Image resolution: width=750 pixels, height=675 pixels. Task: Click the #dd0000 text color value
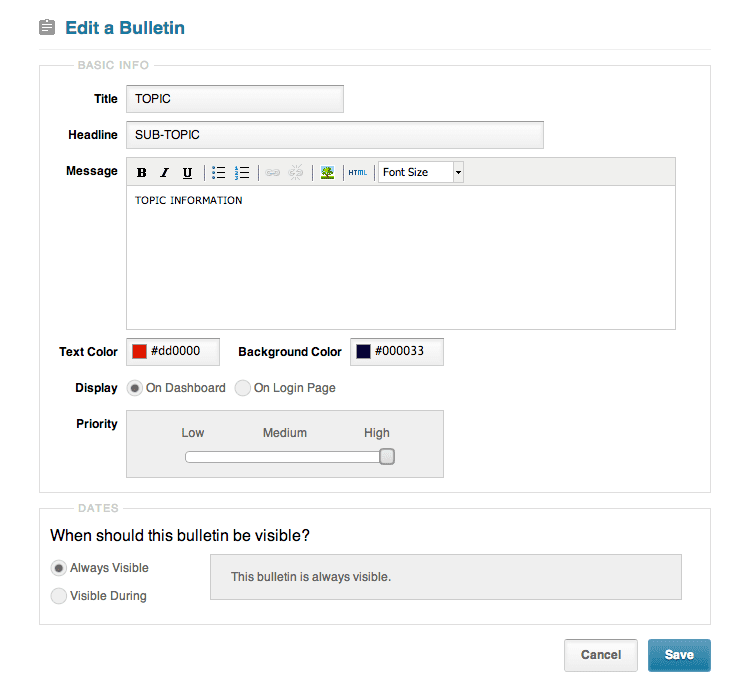[176, 351]
